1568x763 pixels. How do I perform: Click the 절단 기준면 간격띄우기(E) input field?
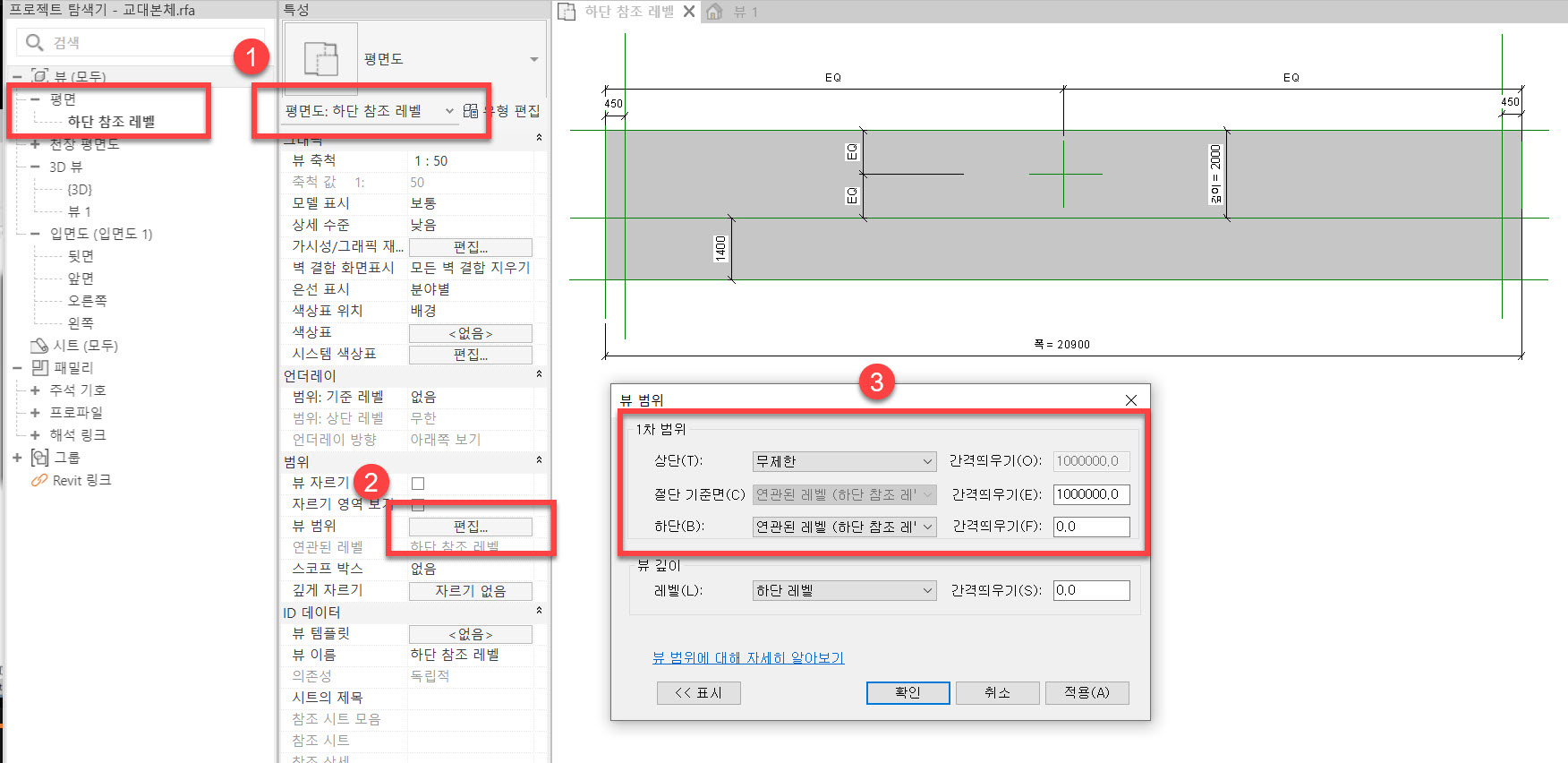tap(1090, 494)
